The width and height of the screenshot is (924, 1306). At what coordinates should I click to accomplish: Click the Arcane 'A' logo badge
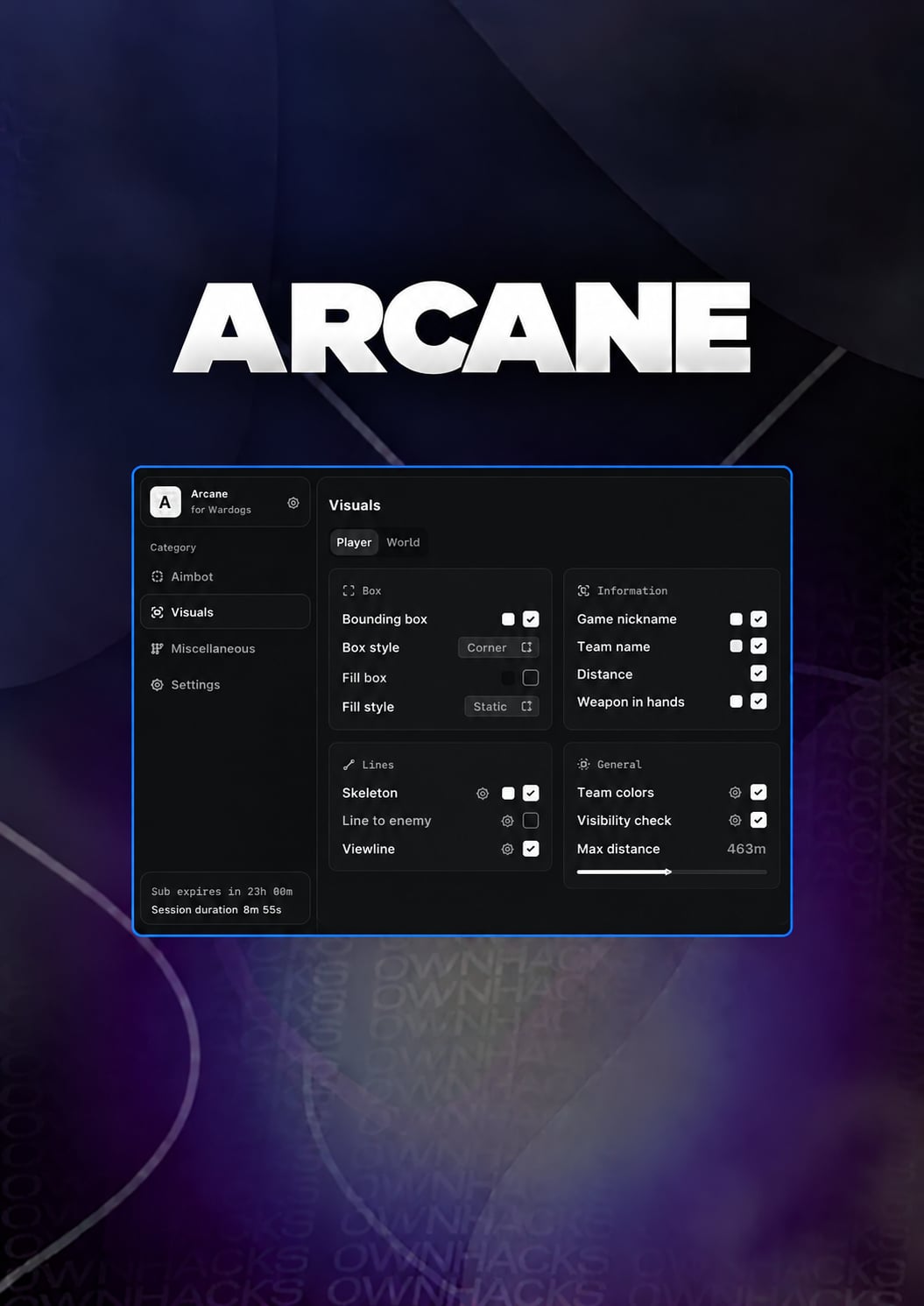point(166,503)
